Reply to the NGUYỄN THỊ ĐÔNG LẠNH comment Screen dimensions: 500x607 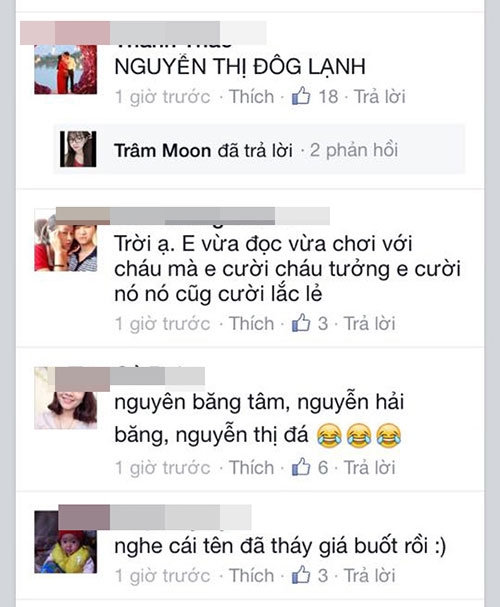point(380,96)
